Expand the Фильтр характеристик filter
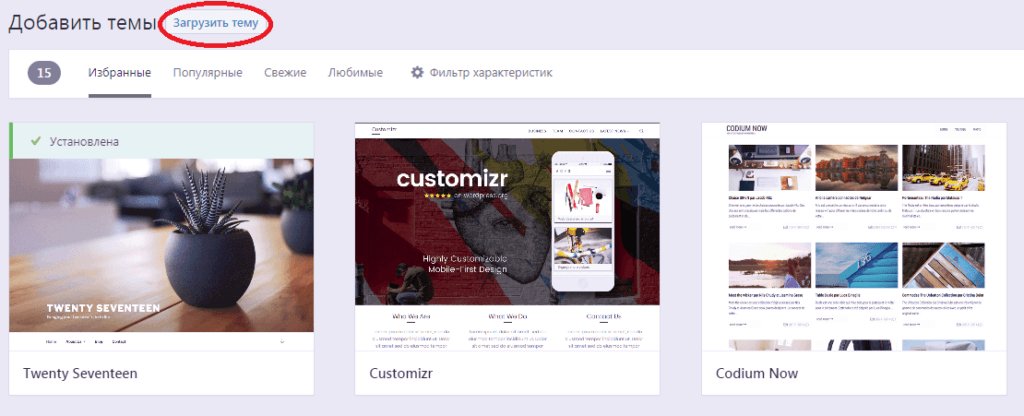Screen dimensions: 1024x416 pos(481,72)
